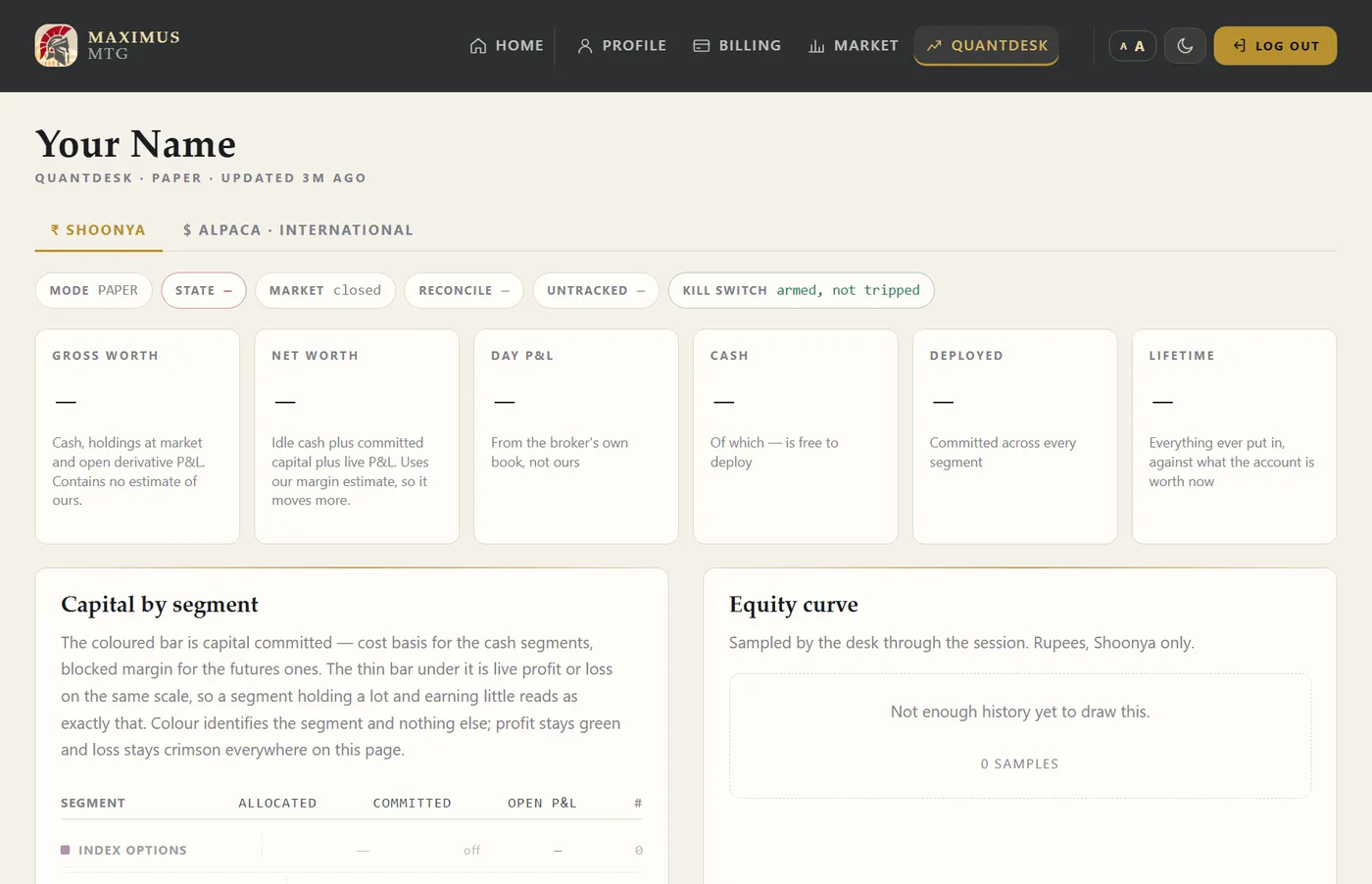
Task: Click the Maximus MTG helmet logo
Action: 56,45
